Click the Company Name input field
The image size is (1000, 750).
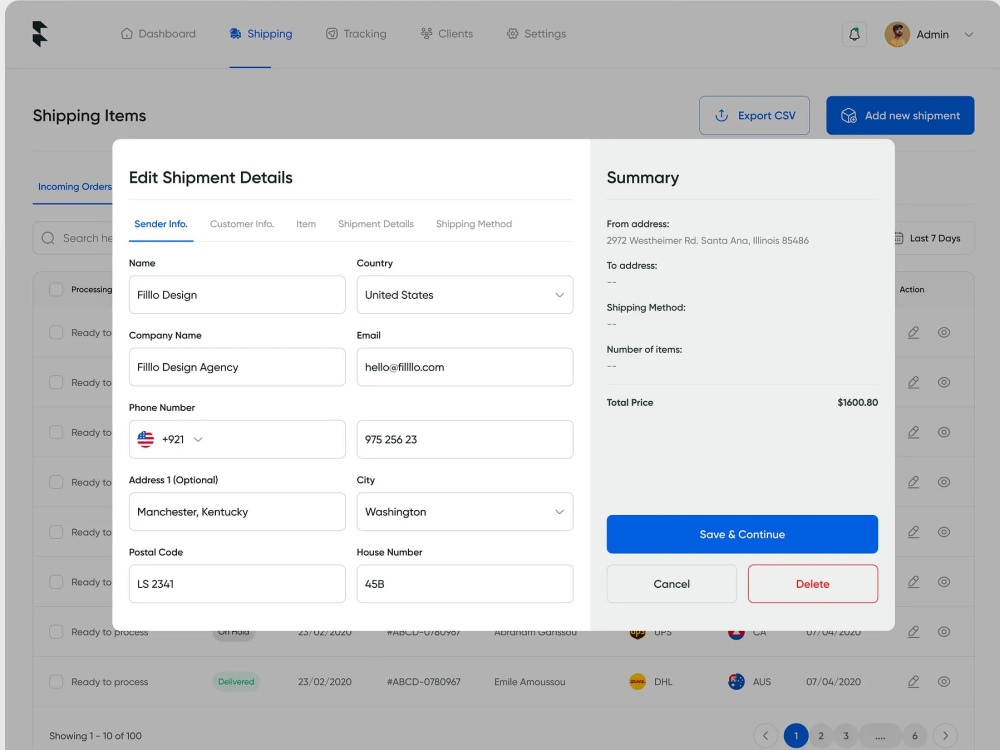coord(237,367)
